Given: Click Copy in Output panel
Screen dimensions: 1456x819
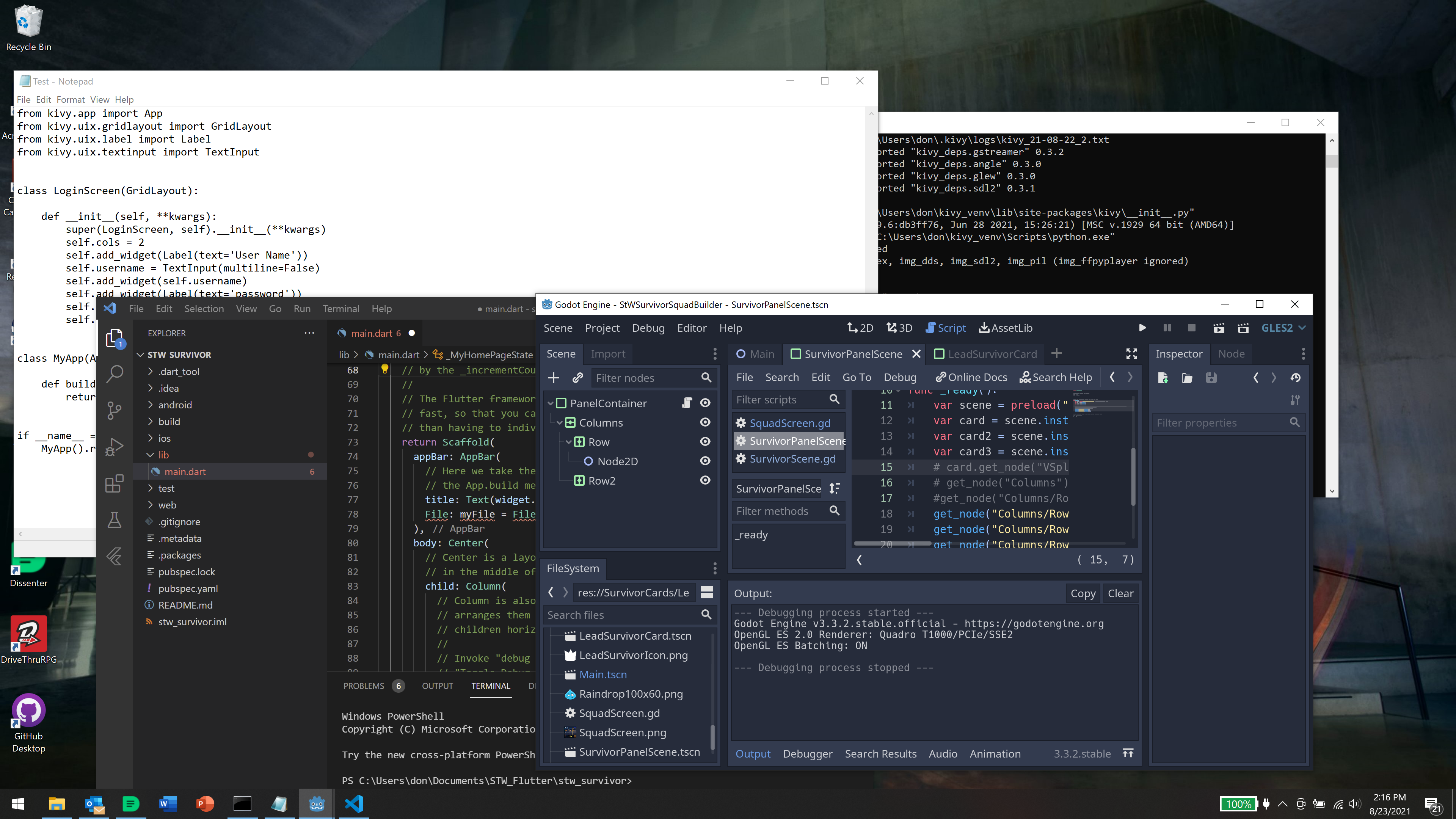Looking at the screenshot, I should coord(1083,593).
